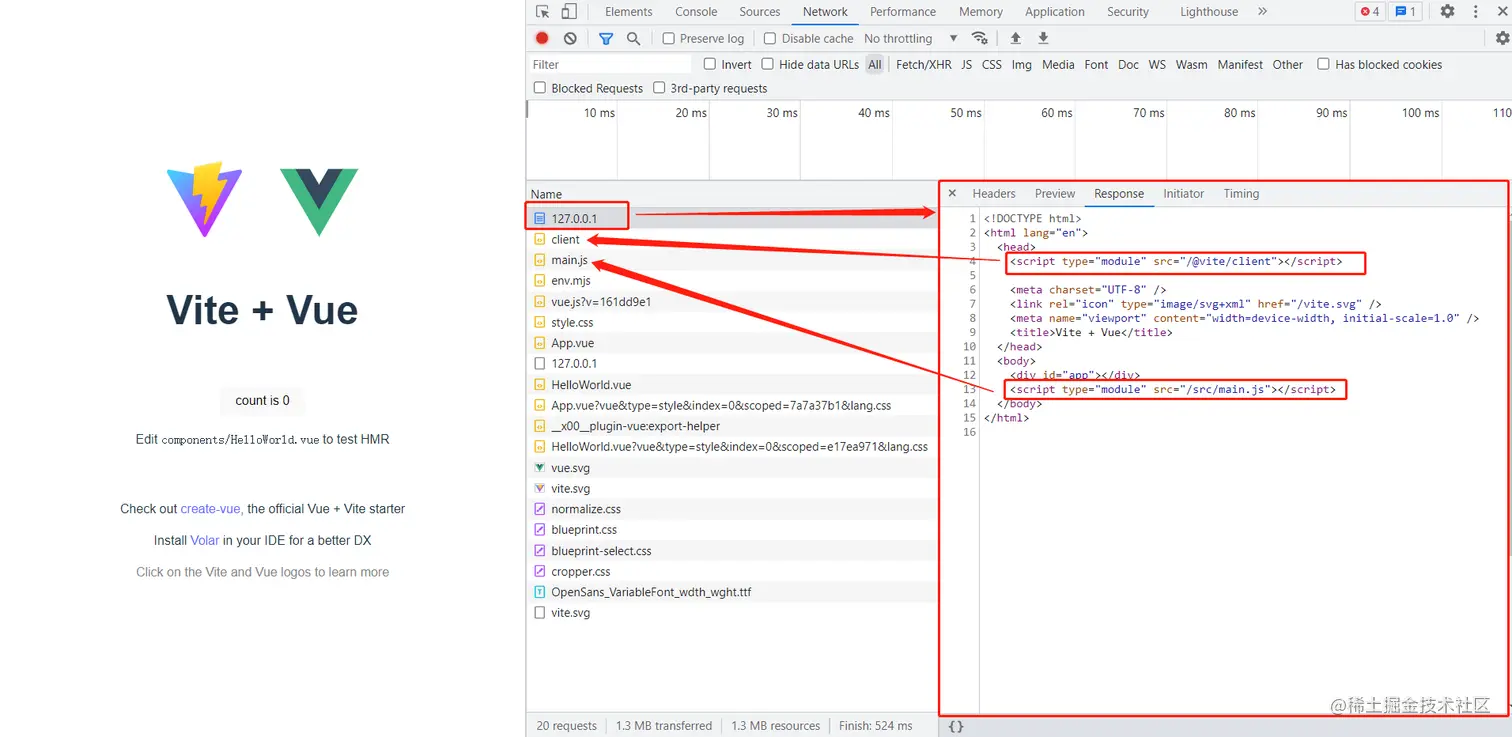Open the network conditions Wi-Fi icon
The width and height of the screenshot is (1512, 737).
click(980, 38)
